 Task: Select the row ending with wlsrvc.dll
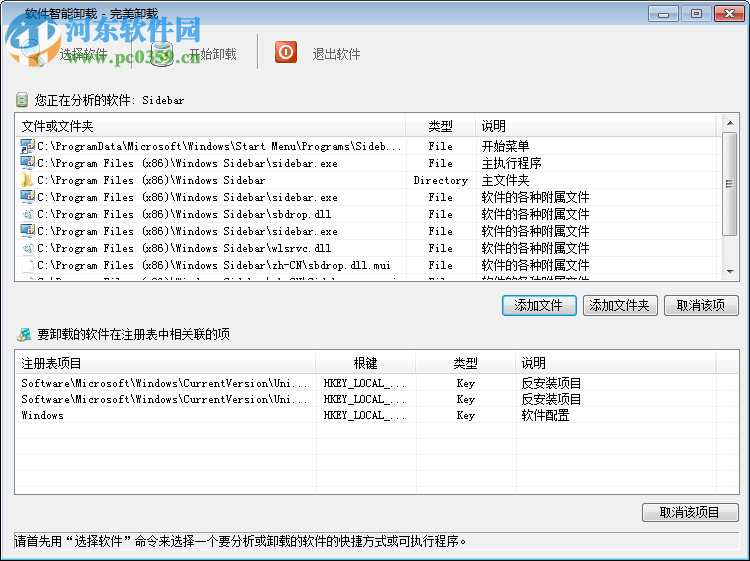coord(367,248)
